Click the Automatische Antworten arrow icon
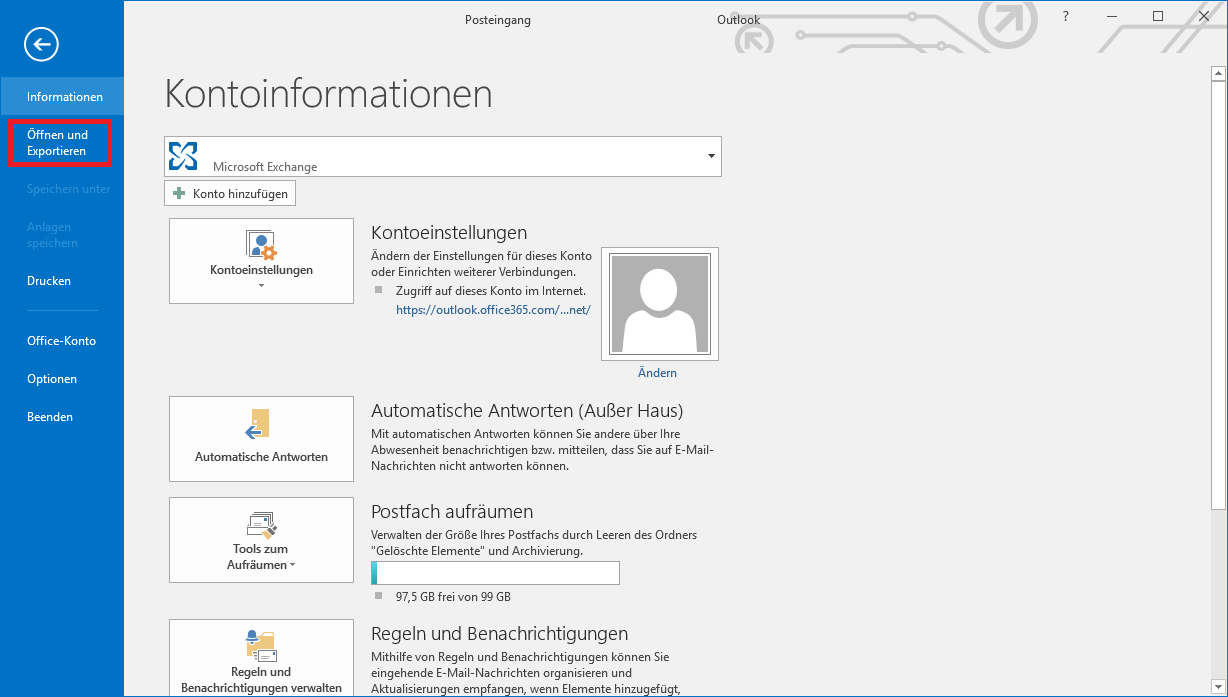The width and height of the screenshot is (1228, 697). pos(259,424)
